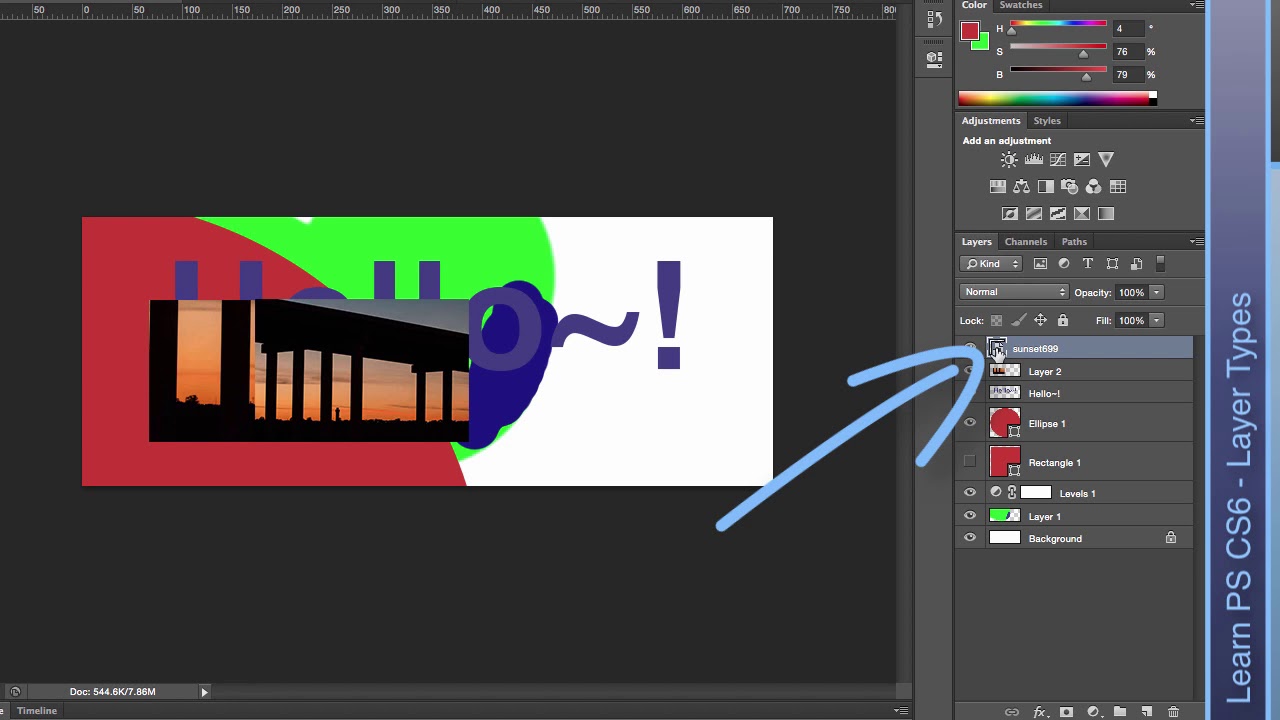Viewport: 1280px width, 720px height.
Task: Add a Threshold adjustment
Action: tap(1058, 214)
